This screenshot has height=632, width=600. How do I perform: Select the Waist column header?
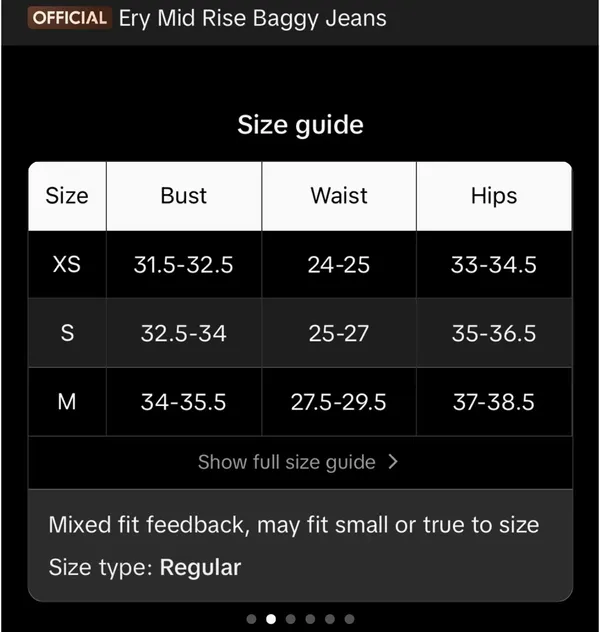tap(339, 196)
